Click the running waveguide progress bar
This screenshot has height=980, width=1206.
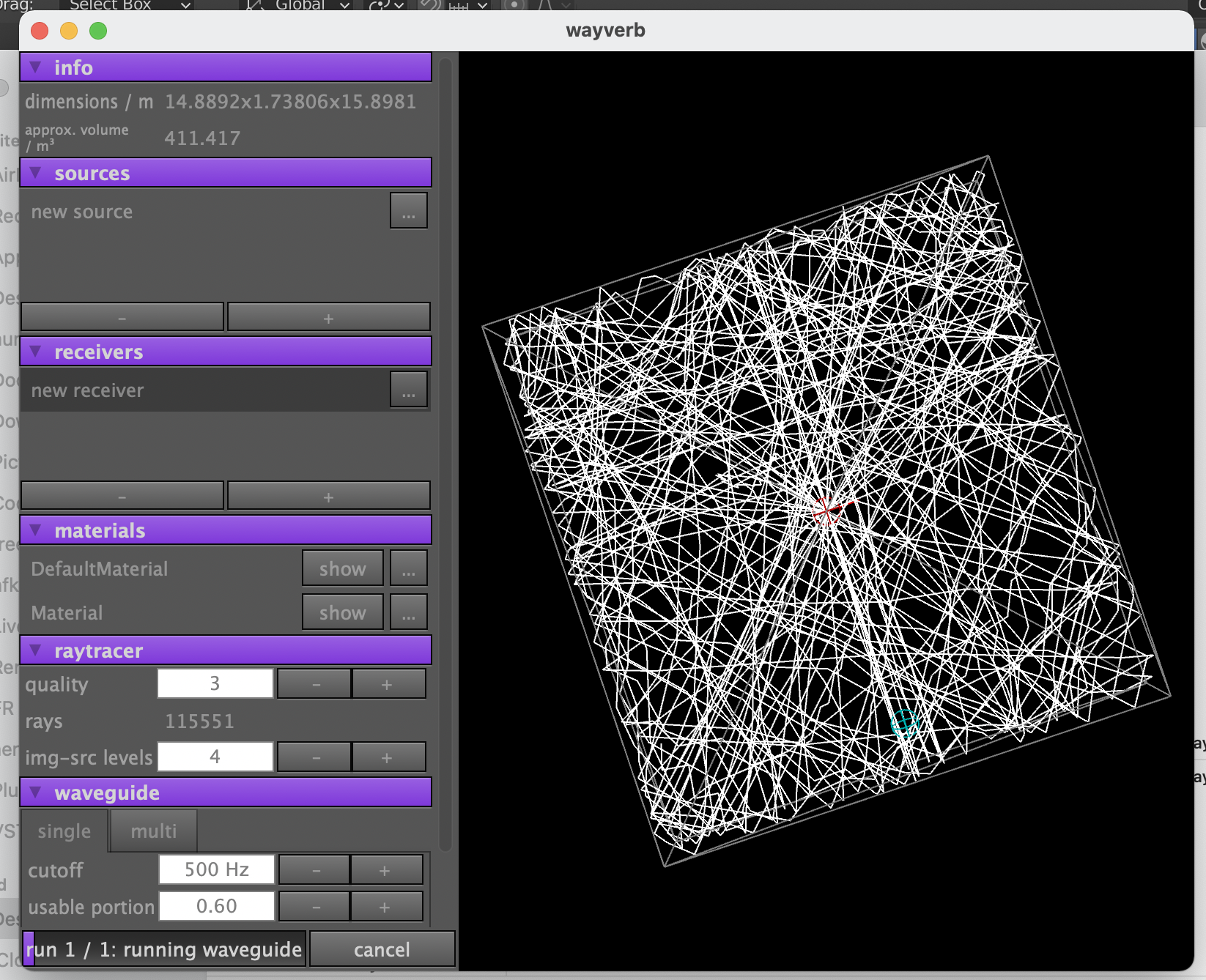point(163,950)
